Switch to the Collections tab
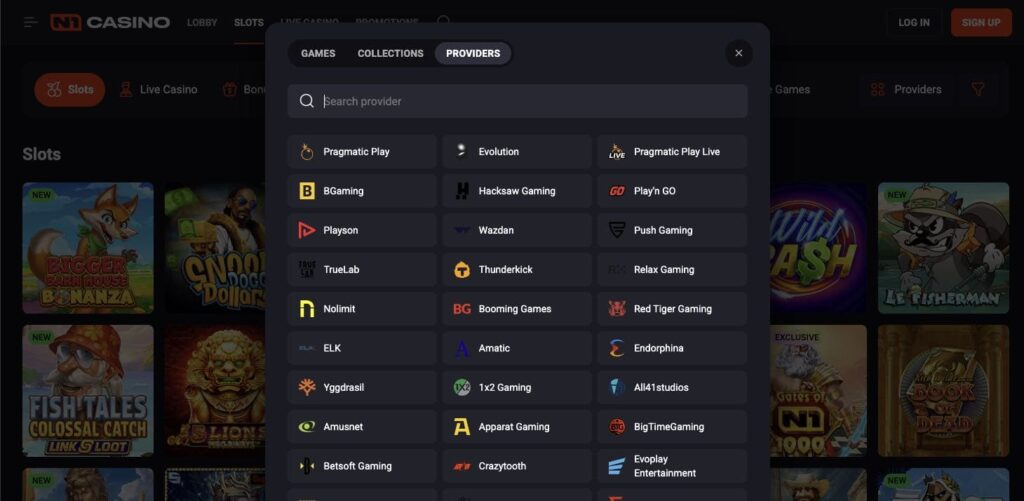 coord(390,53)
